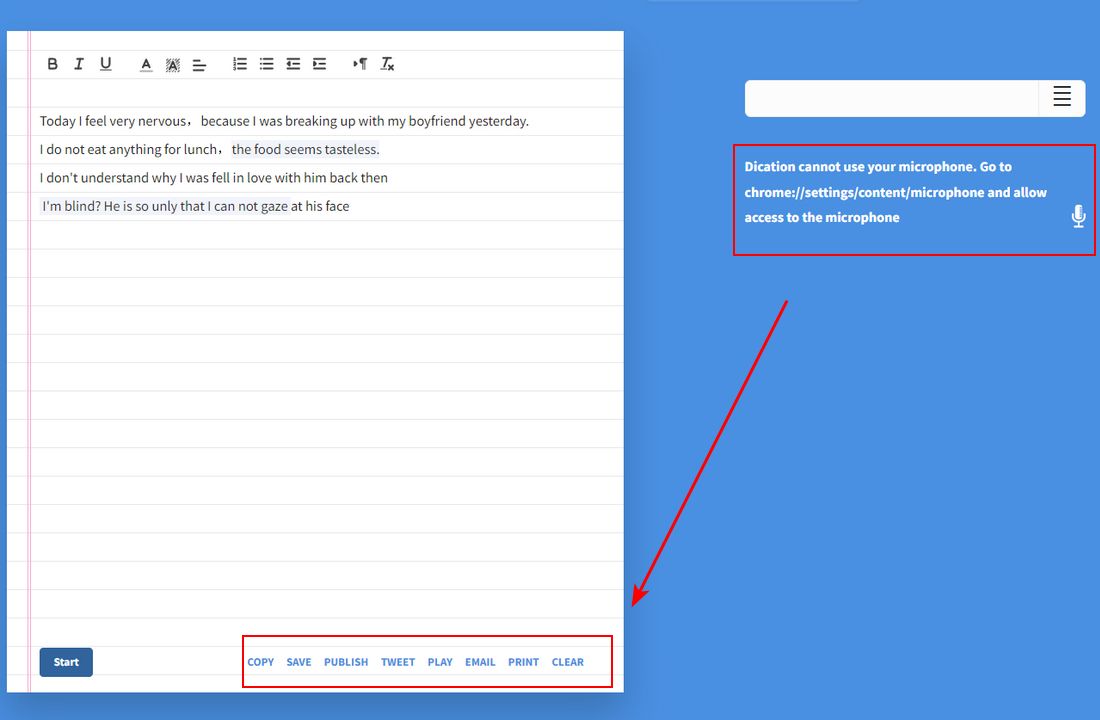The height and width of the screenshot is (720, 1100).
Task: Click the COPY link
Action: [260, 662]
